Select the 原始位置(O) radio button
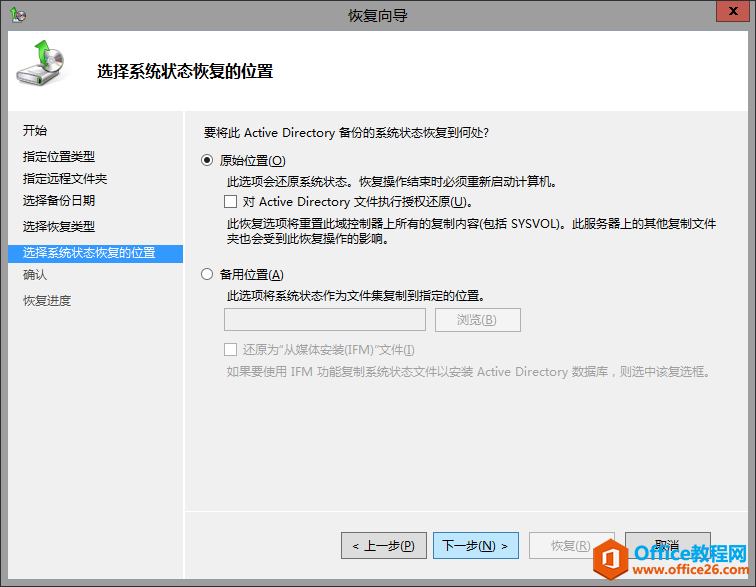Screen dimensions: 756x587 (x=207, y=160)
